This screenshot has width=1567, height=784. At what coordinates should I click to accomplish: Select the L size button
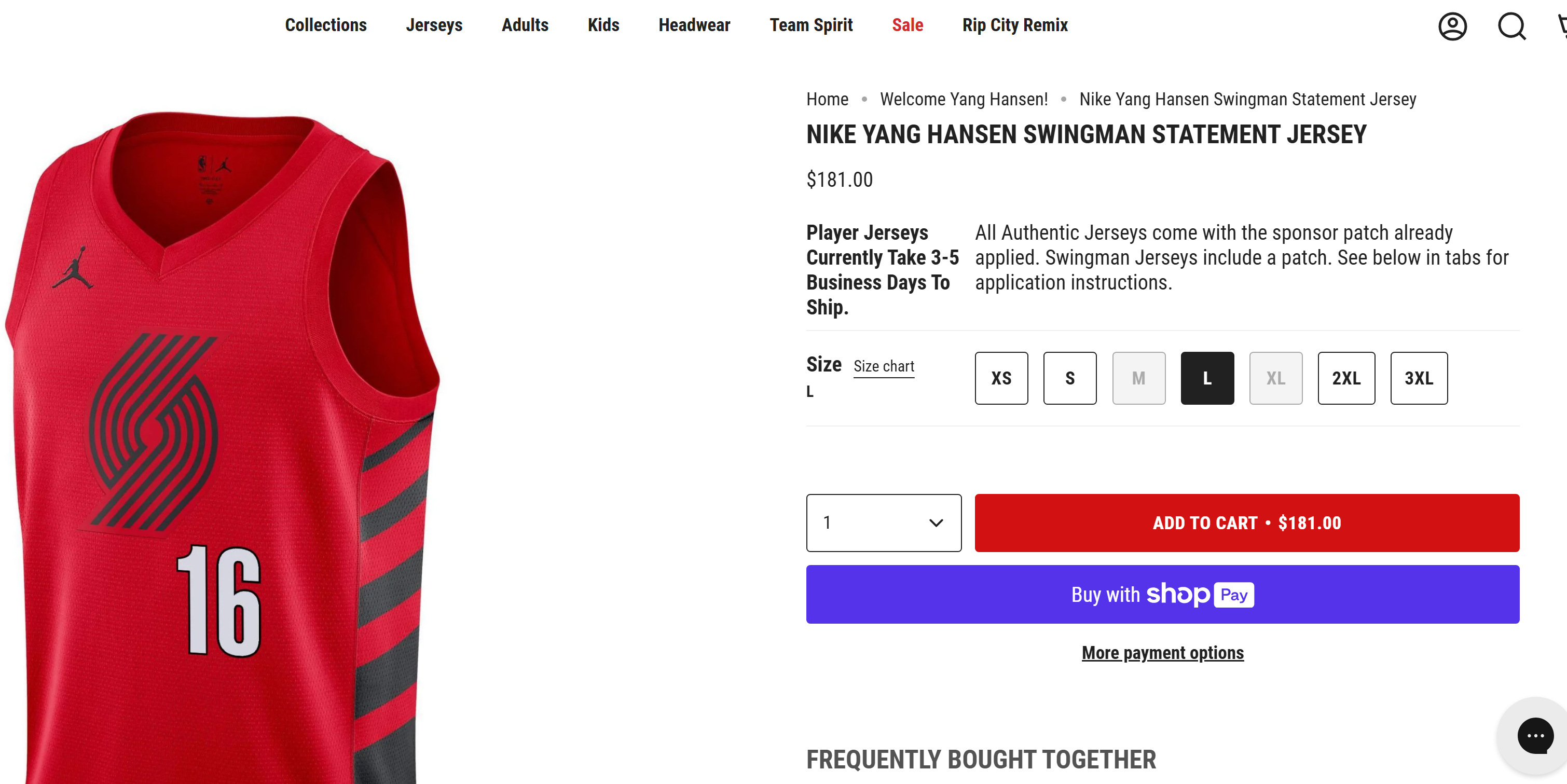[x=1207, y=378]
